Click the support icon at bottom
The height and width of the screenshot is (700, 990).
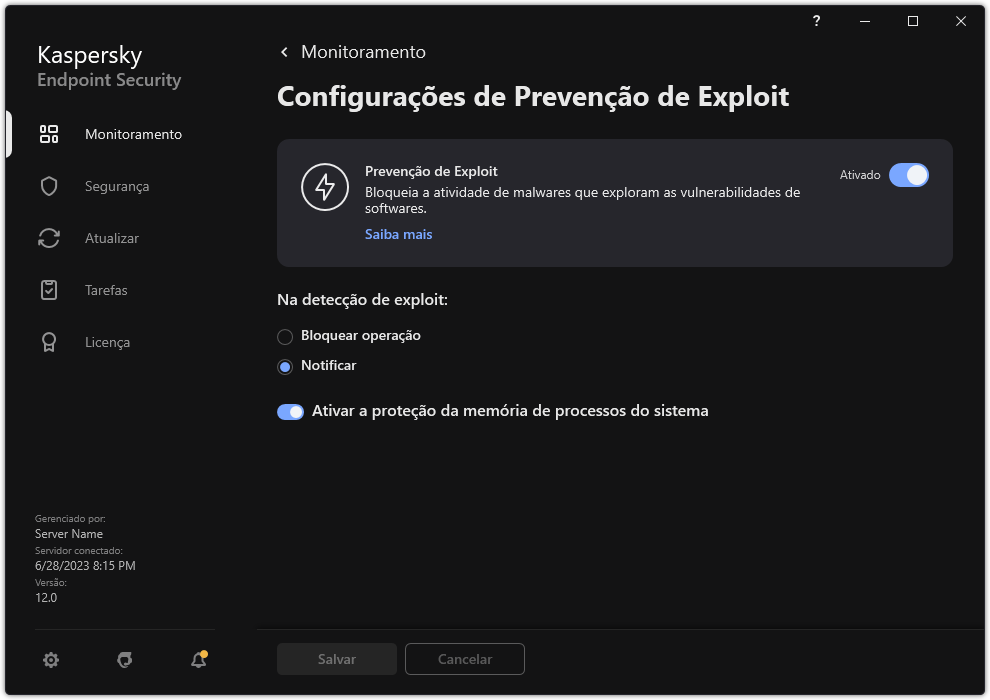point(124,659)
